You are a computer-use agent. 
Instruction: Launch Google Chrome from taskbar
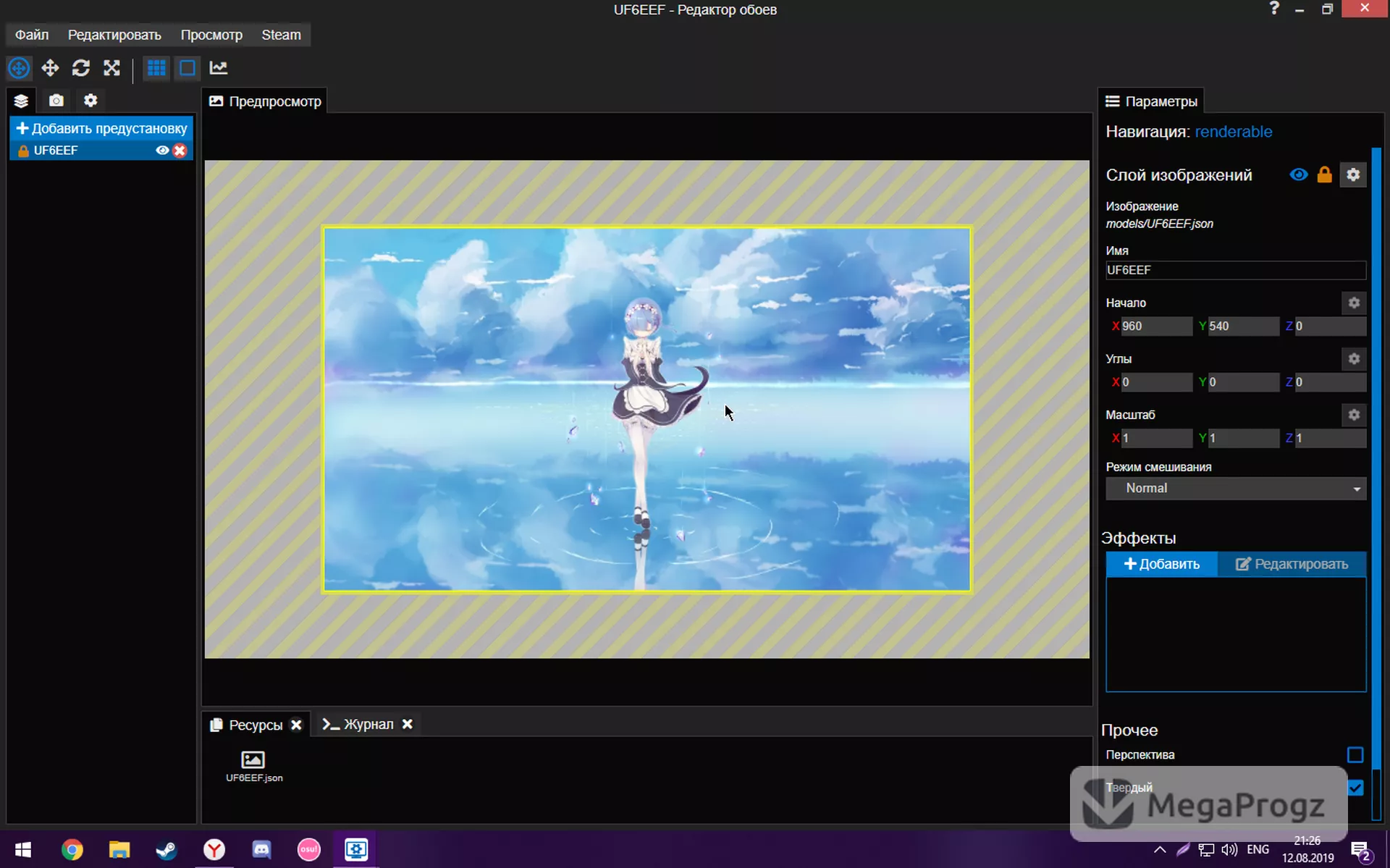(72, 849)
